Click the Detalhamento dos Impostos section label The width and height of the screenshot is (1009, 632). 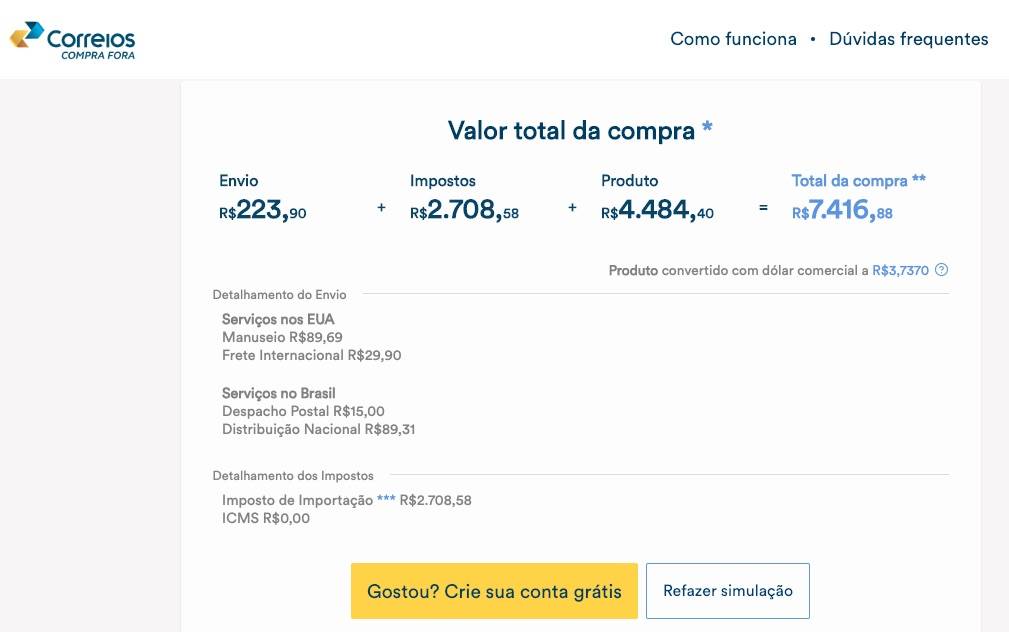(293, 476)
